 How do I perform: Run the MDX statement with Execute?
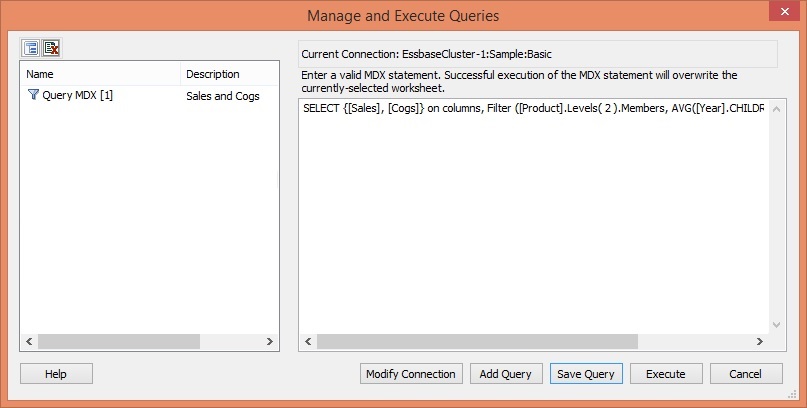pyautogui.click(x=666, y=374)
